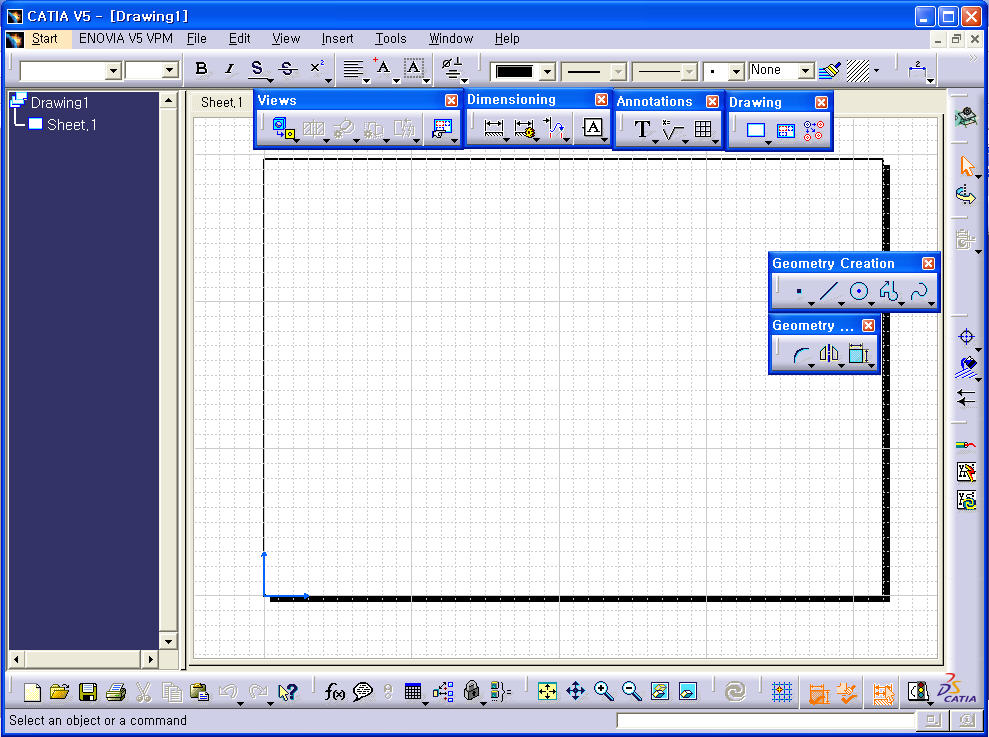Create a New Sheet from Drawing toolbar
Screen dimensions: 989x737
(756, 130)
